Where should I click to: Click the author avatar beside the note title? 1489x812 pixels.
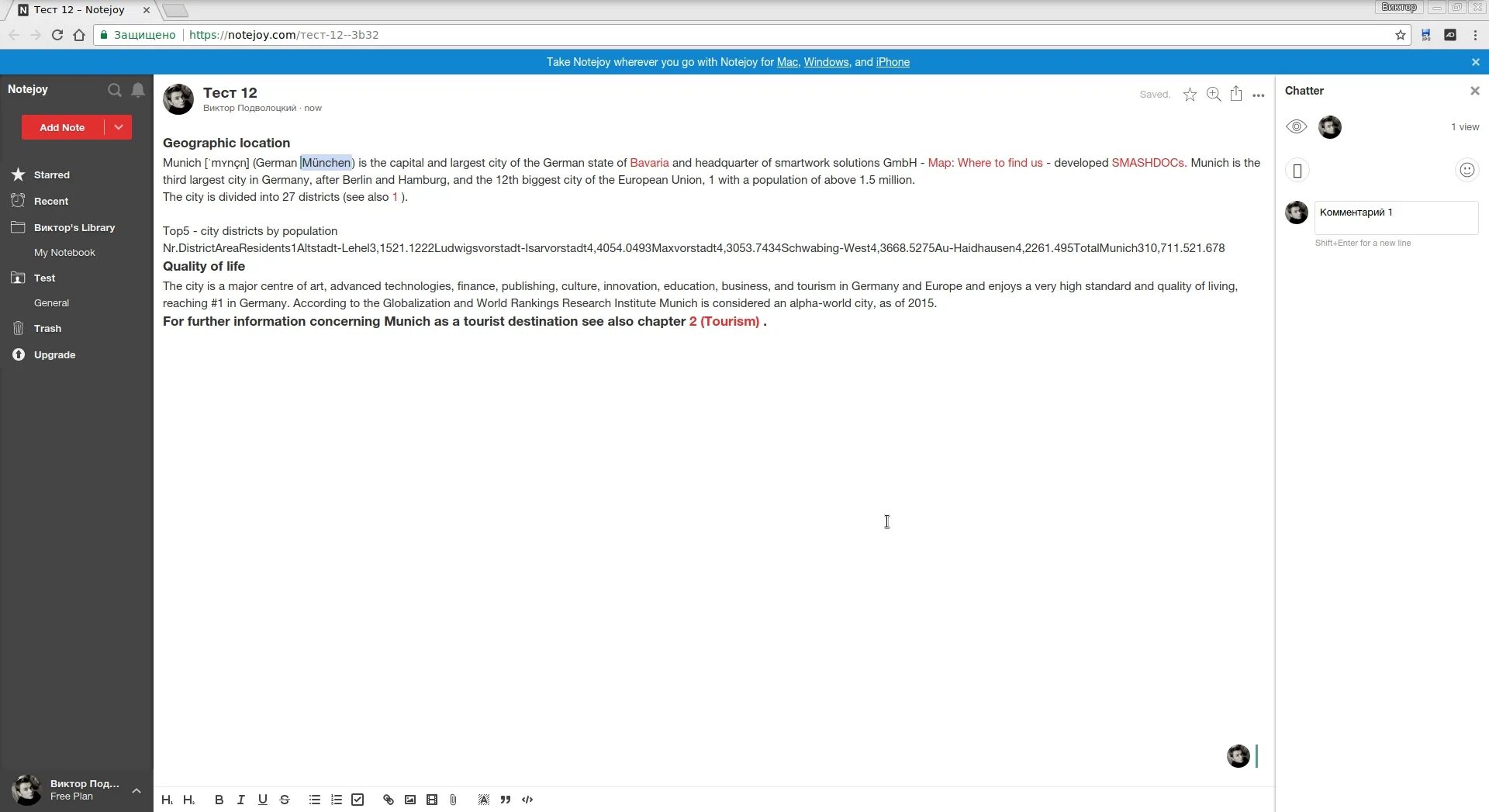pos(178,99)
